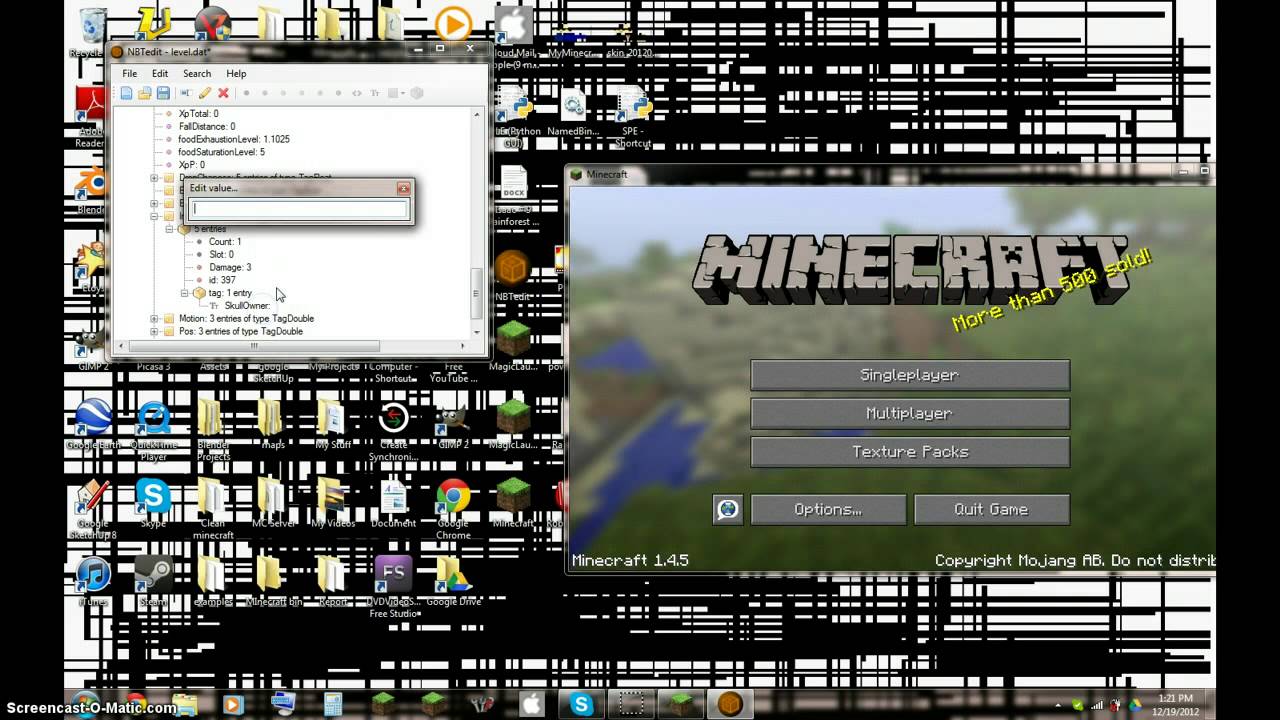Open the Help menu in NBTedit
This screenshot has width=1280, height=720.
[236, 73]
